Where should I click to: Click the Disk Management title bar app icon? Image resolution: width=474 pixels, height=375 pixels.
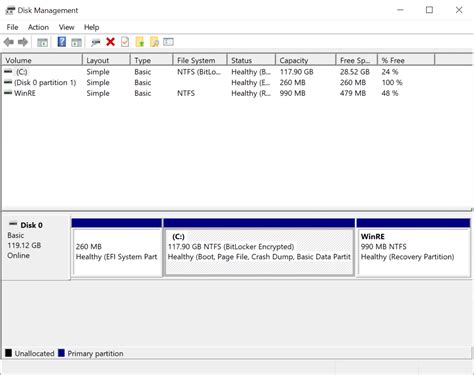(10, 10)
